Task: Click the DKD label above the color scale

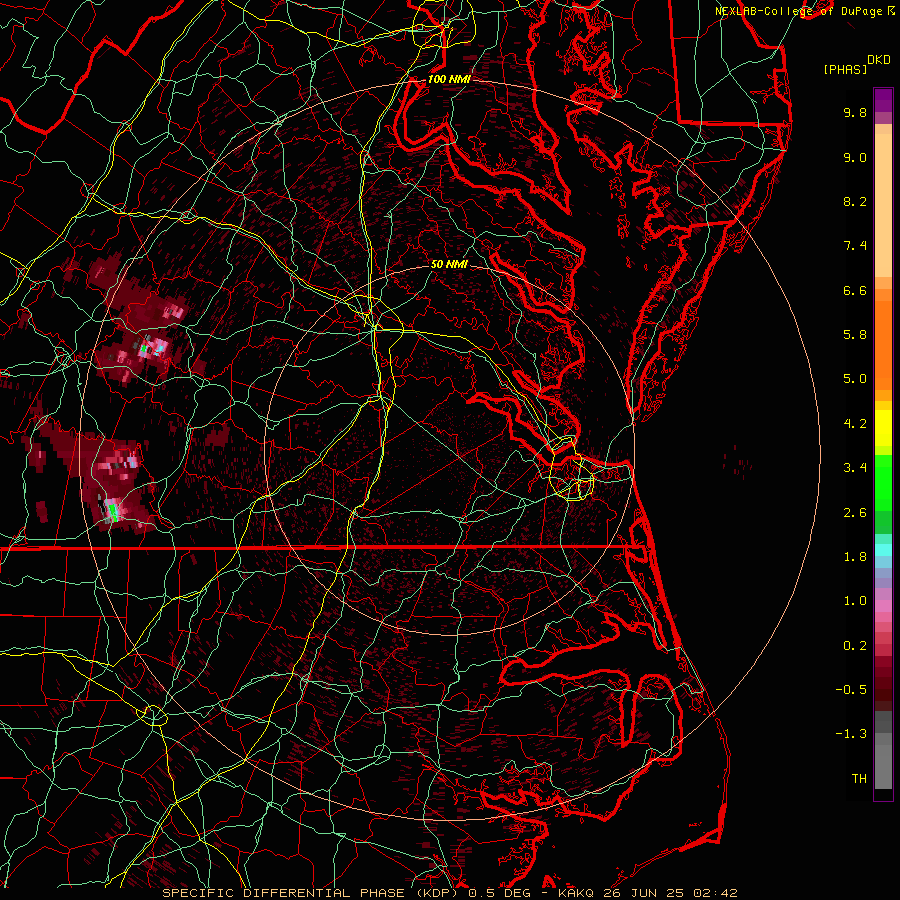Action: click(879, 60)
